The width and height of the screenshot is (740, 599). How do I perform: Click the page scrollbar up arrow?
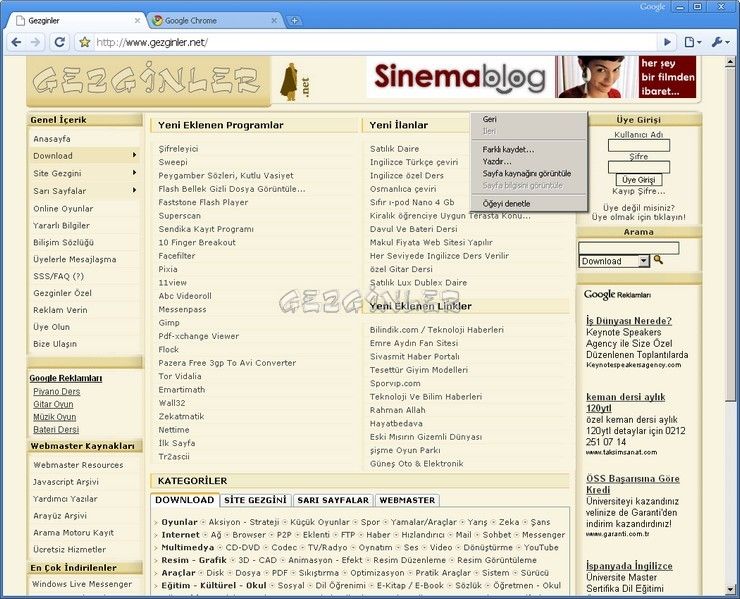click(731, 62)
